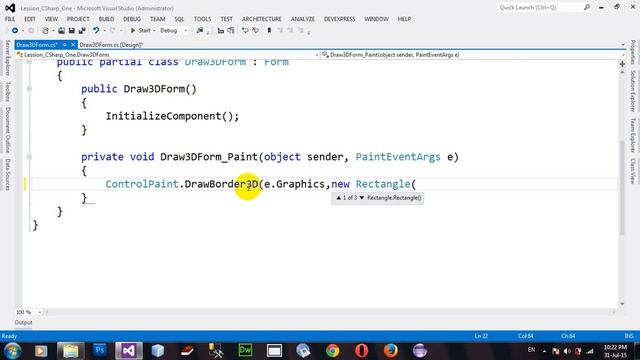The image size is (640, 360).
Task: Open the Properties side panel
Action: point(632,52)
